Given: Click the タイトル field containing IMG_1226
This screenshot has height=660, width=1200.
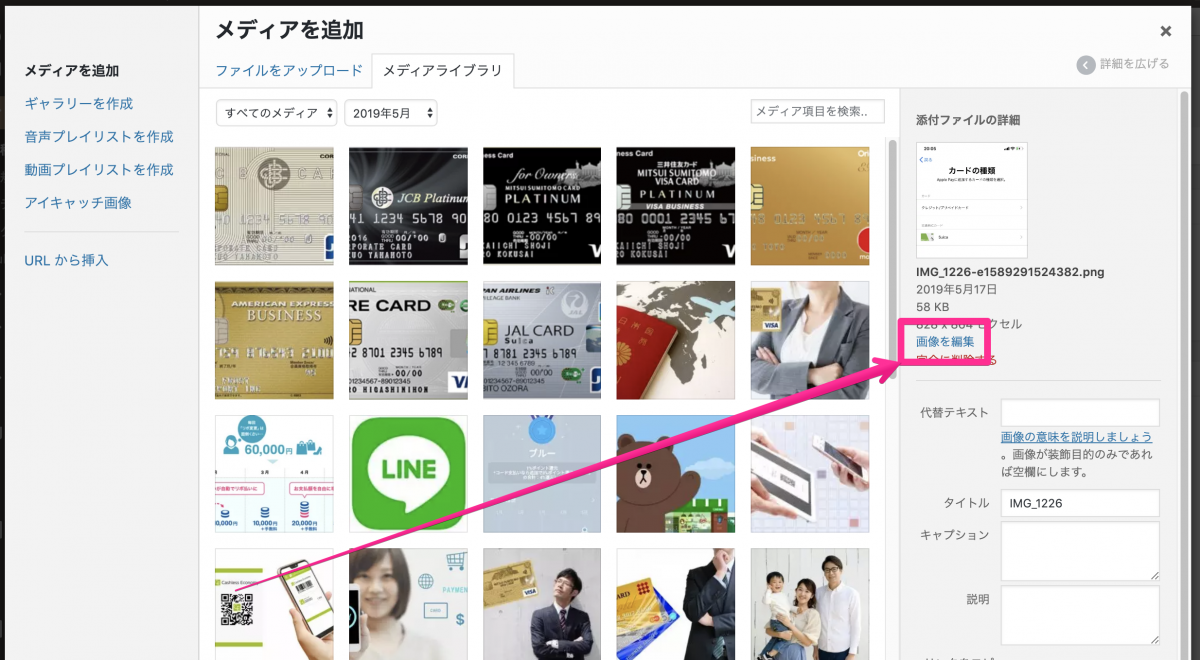Looking at the screenshot, I should click(x=1080, y=503).
